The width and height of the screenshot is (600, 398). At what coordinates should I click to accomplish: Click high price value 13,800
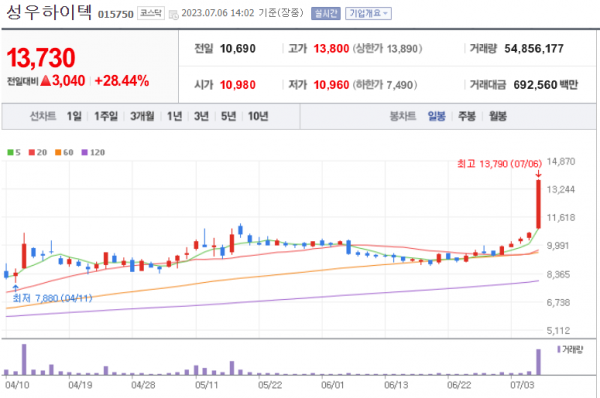331,49
